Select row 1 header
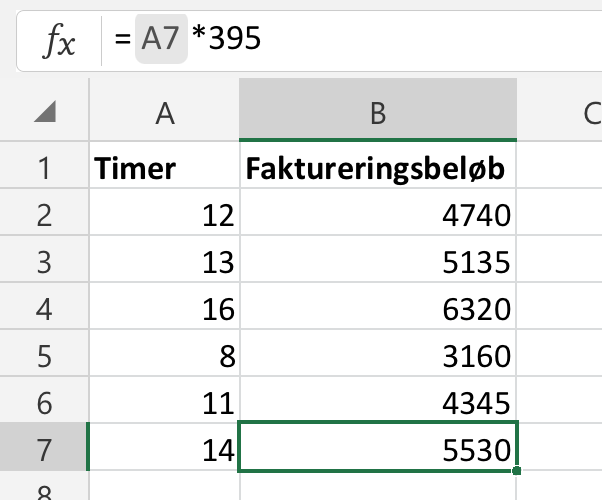Screen dimensions: 602x500 click(x=43, y=168)
